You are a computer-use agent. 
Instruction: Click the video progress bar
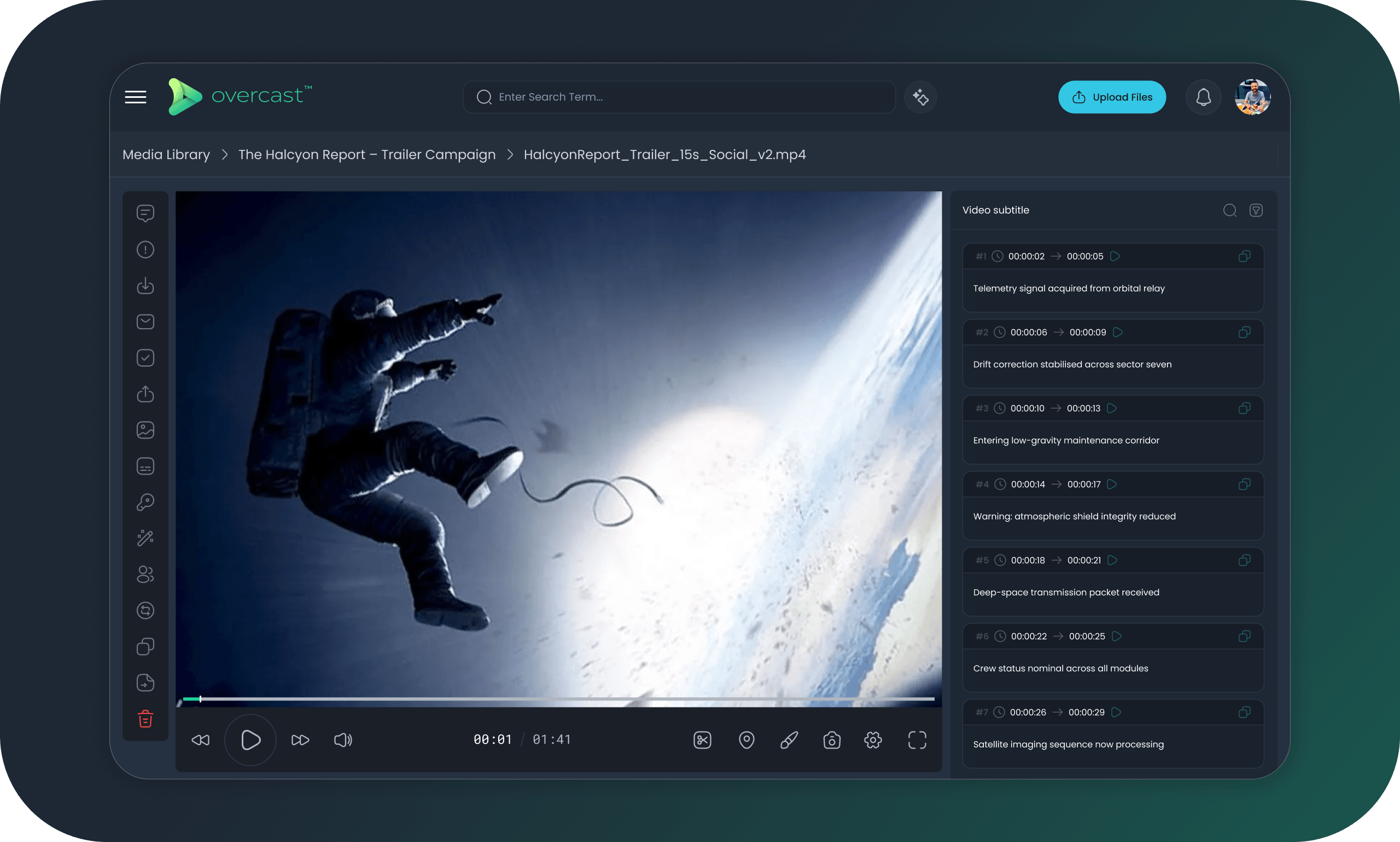(558, 699)
